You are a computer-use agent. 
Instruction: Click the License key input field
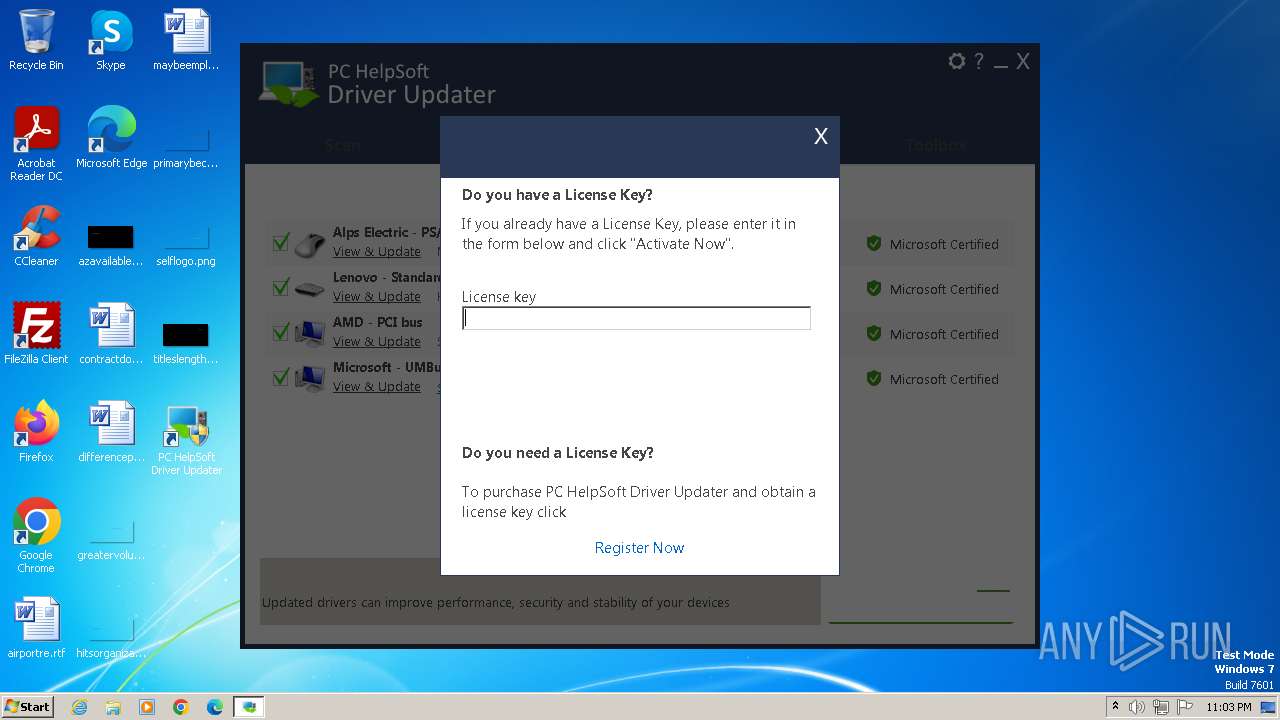pos(636,318)
